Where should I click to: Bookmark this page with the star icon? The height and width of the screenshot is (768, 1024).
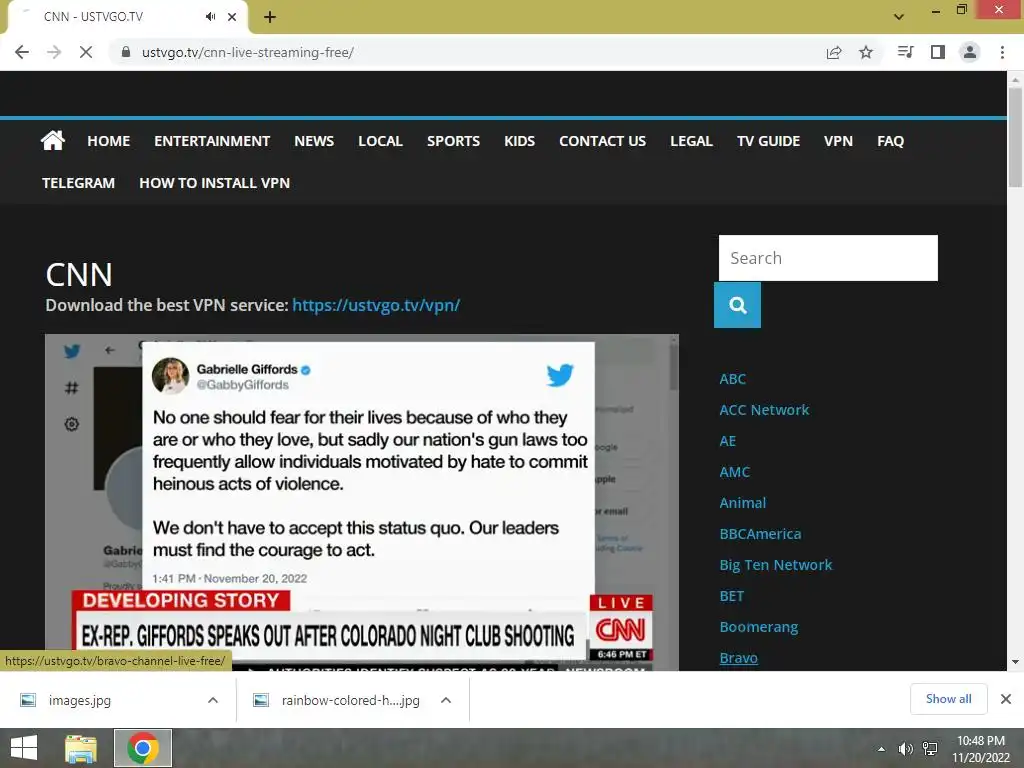point(866,52)
